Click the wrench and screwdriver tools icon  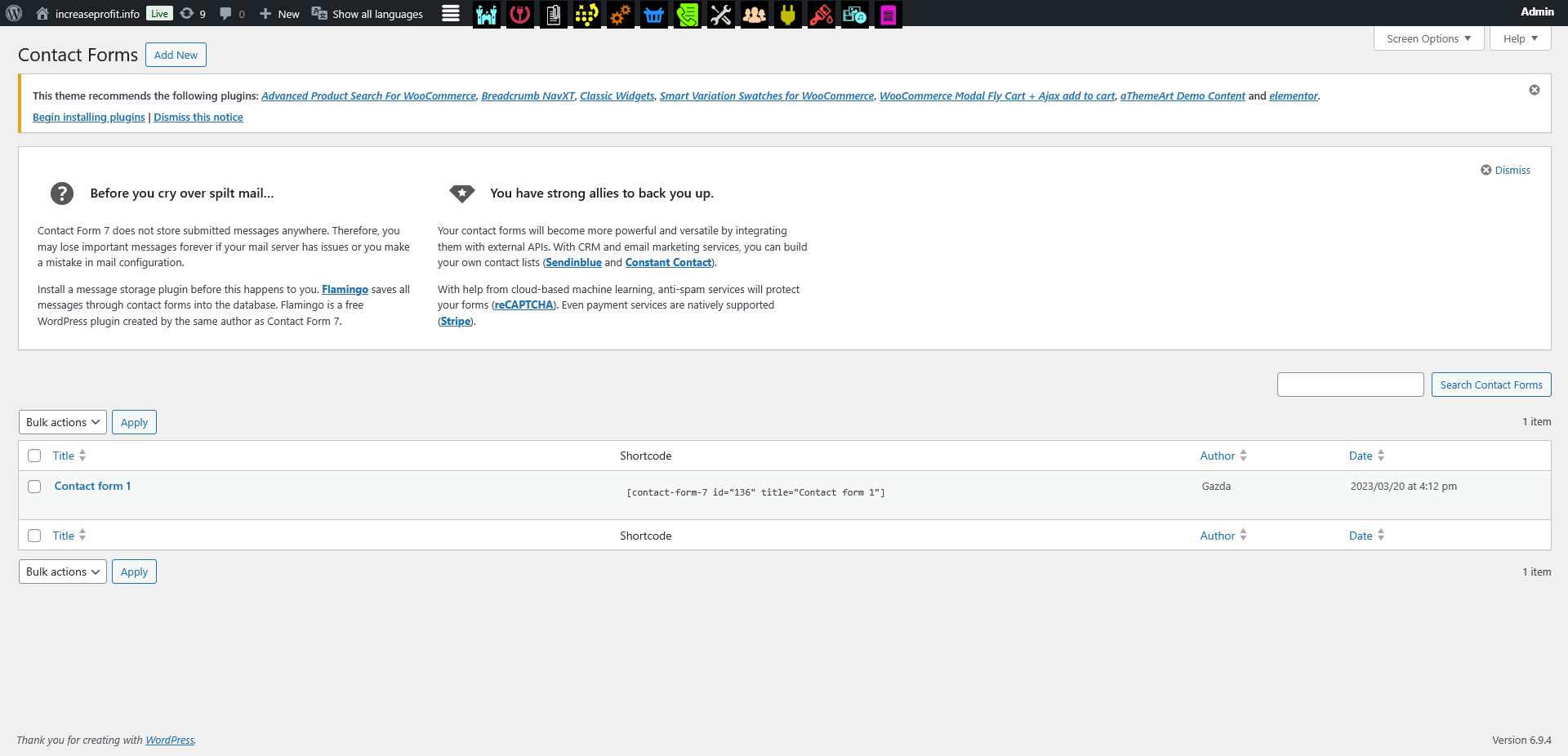pyautogui.click(x=721, y=14)
